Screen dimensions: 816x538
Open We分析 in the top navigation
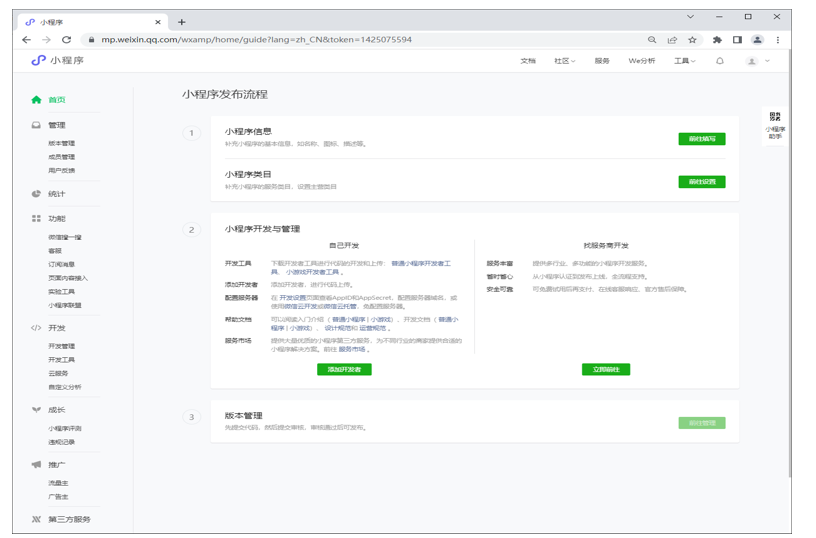(x=642, y=61)
